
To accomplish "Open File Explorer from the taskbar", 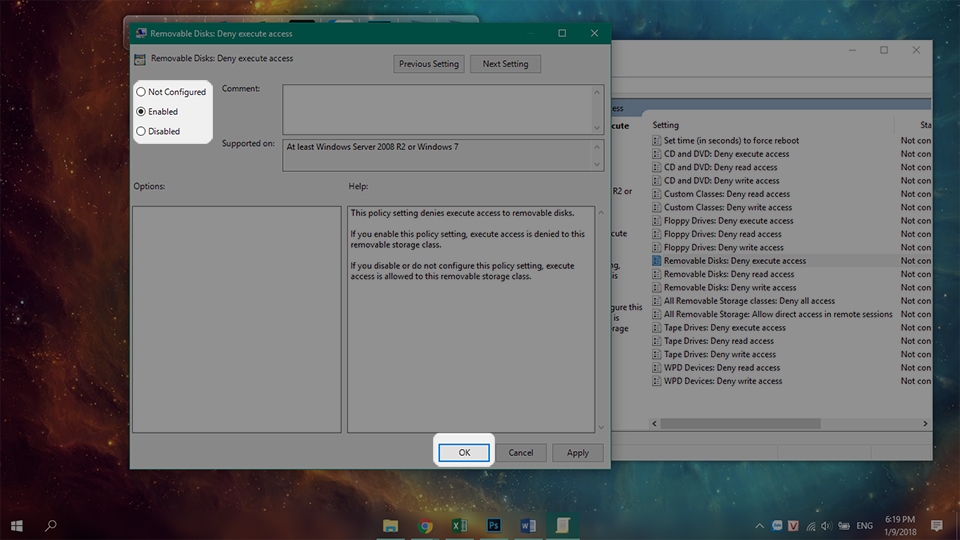I will [x=390, y=525].
